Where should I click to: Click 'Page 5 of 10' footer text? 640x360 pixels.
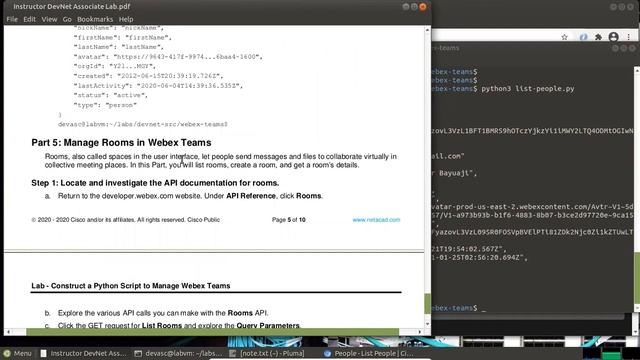click(289, 220)
